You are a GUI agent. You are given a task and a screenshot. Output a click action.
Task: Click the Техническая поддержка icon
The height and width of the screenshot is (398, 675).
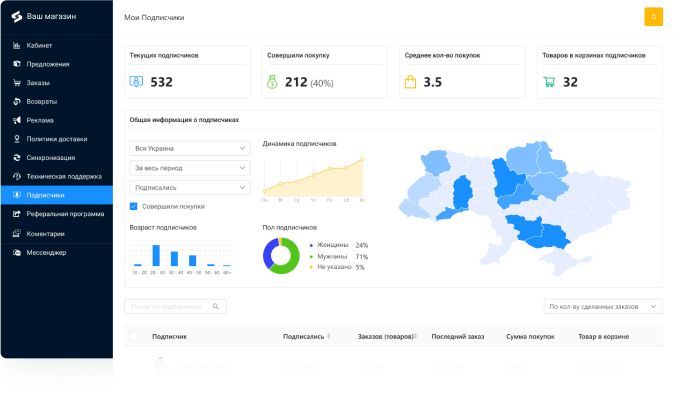click(17, 176)
